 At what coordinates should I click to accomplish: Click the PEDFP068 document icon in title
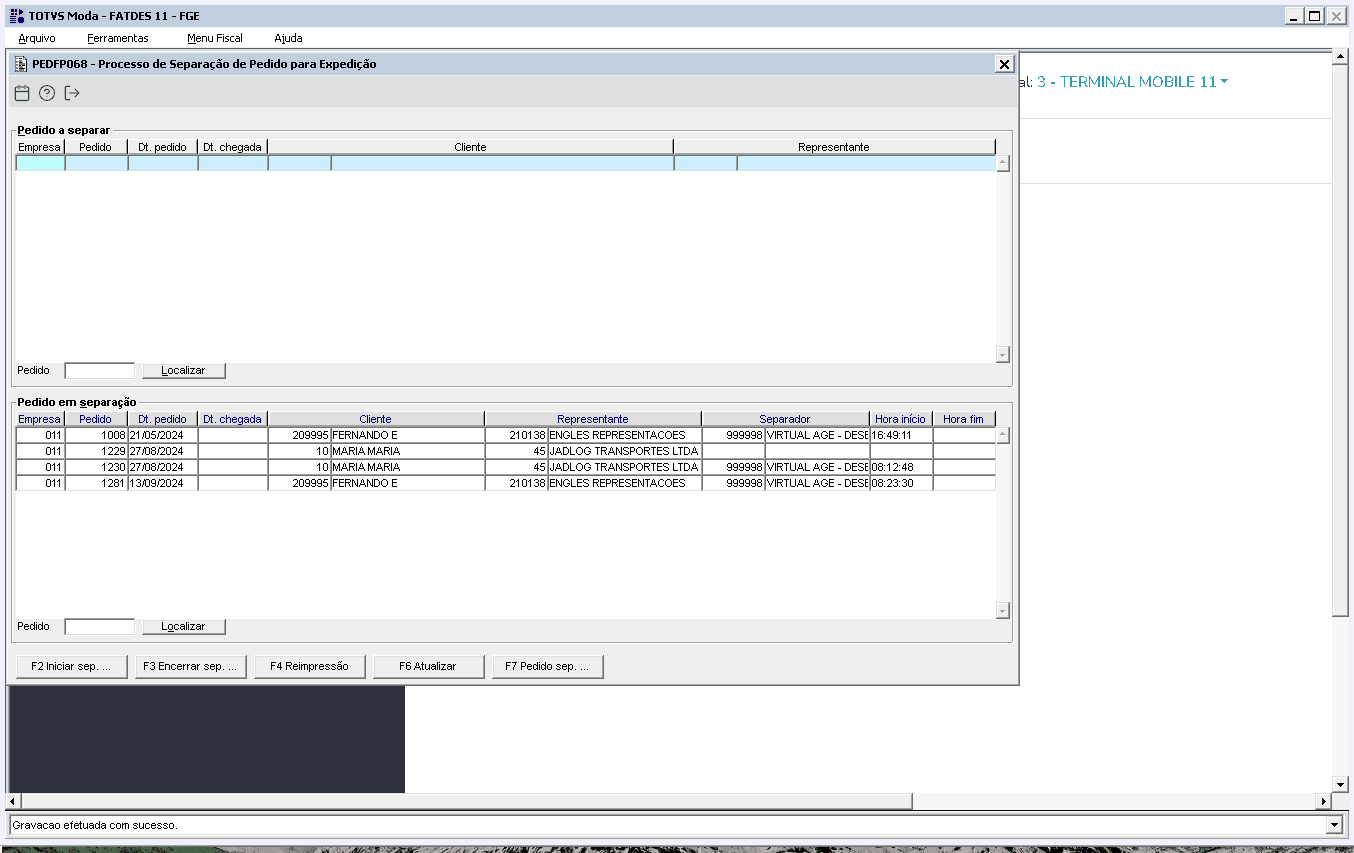pos(21,64)
